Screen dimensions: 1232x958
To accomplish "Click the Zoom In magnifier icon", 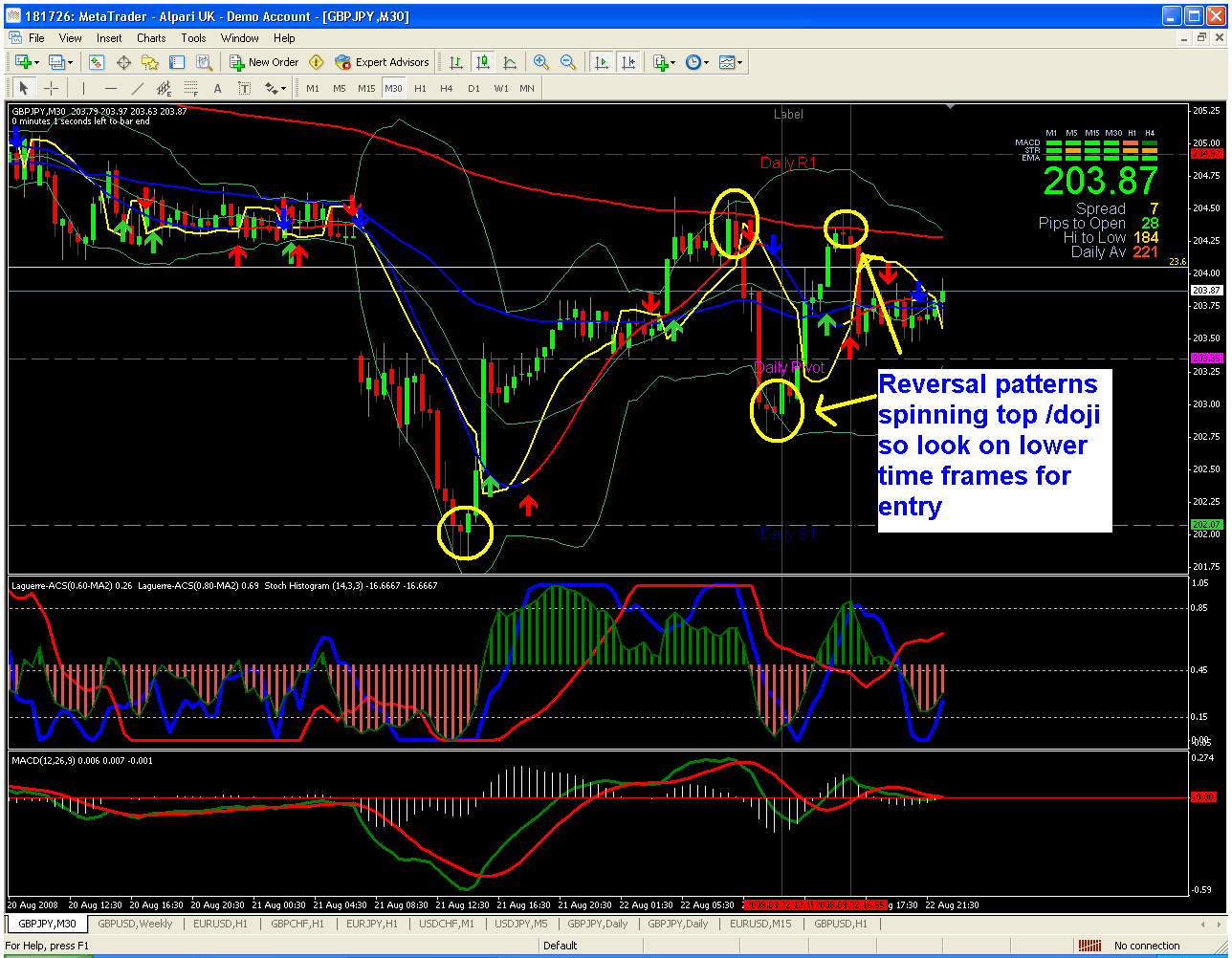I will 541,62.
